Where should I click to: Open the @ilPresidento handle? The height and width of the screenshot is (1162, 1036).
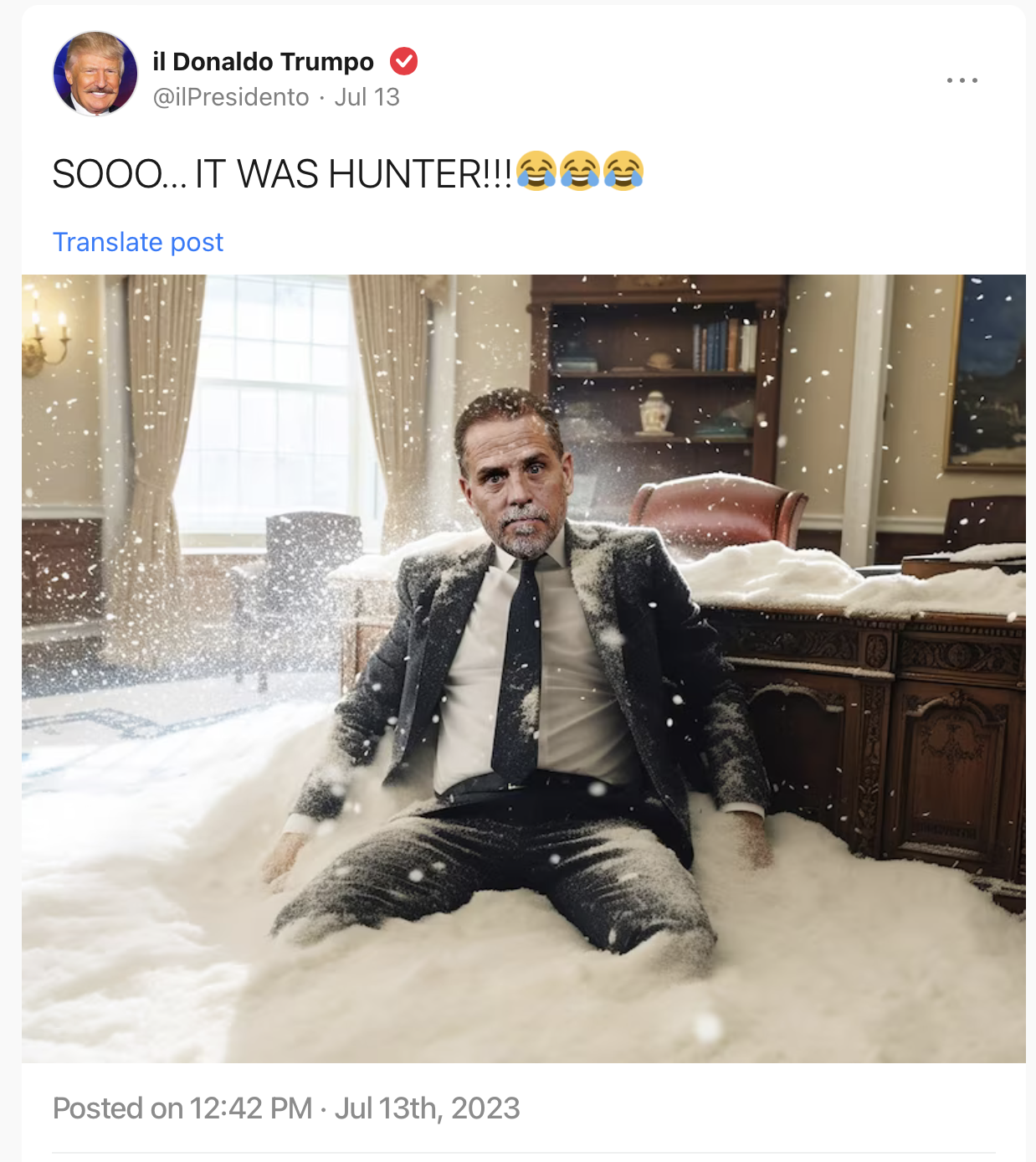click(231, 97)
